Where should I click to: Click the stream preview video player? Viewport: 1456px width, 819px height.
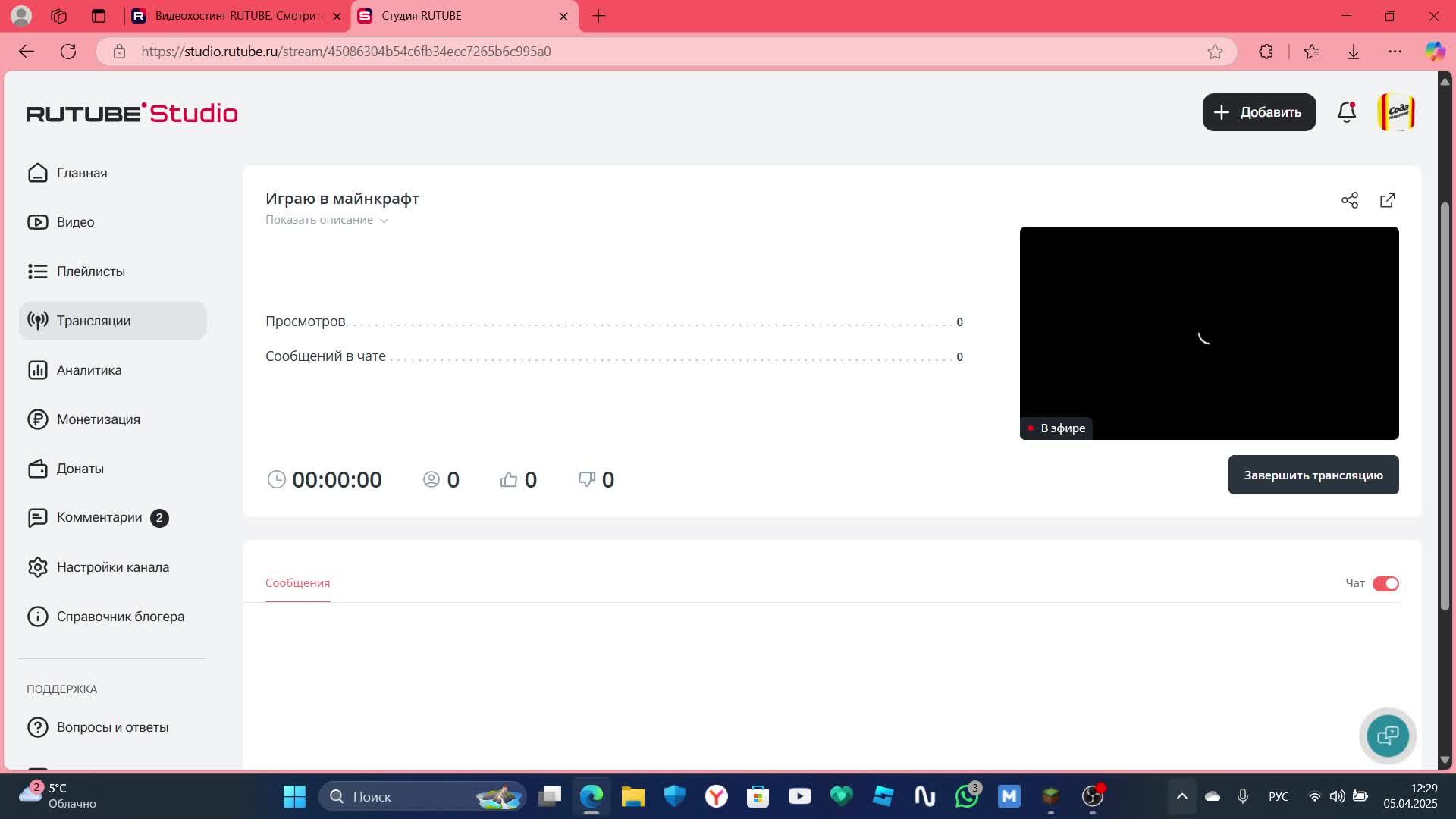[x=1209, y=332]
